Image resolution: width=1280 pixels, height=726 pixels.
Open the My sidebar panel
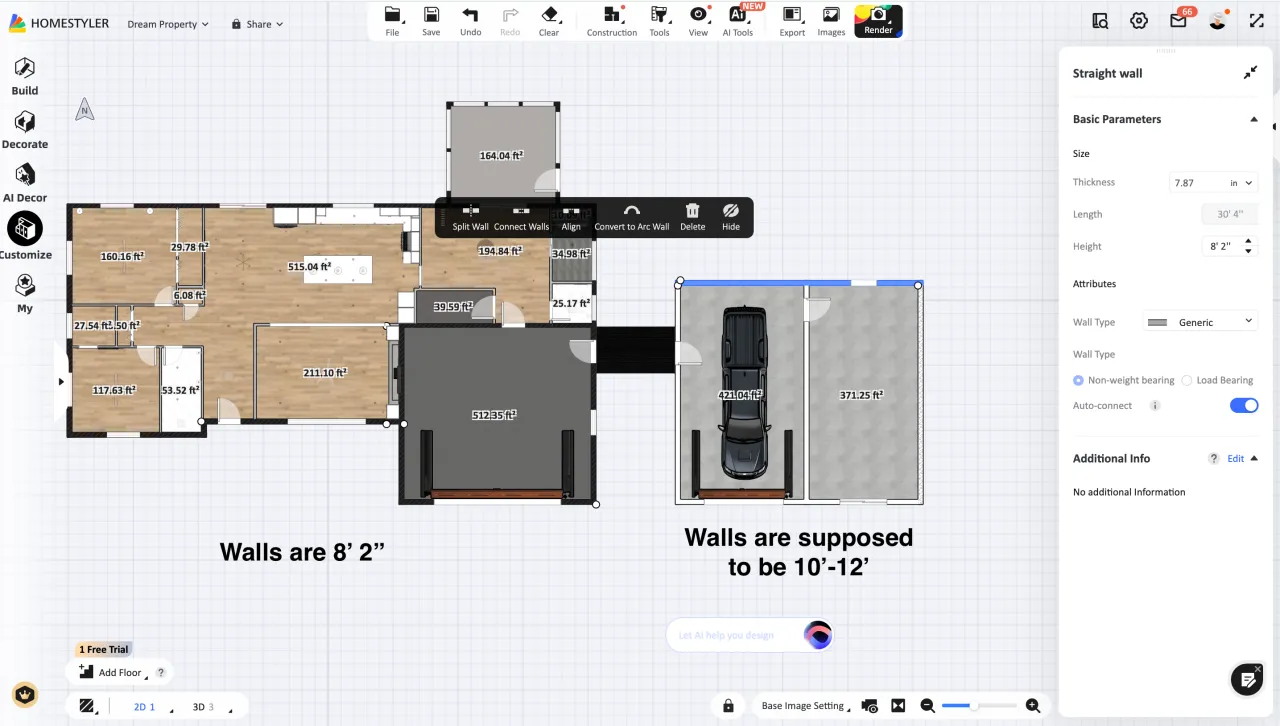(x=25, y=294)
